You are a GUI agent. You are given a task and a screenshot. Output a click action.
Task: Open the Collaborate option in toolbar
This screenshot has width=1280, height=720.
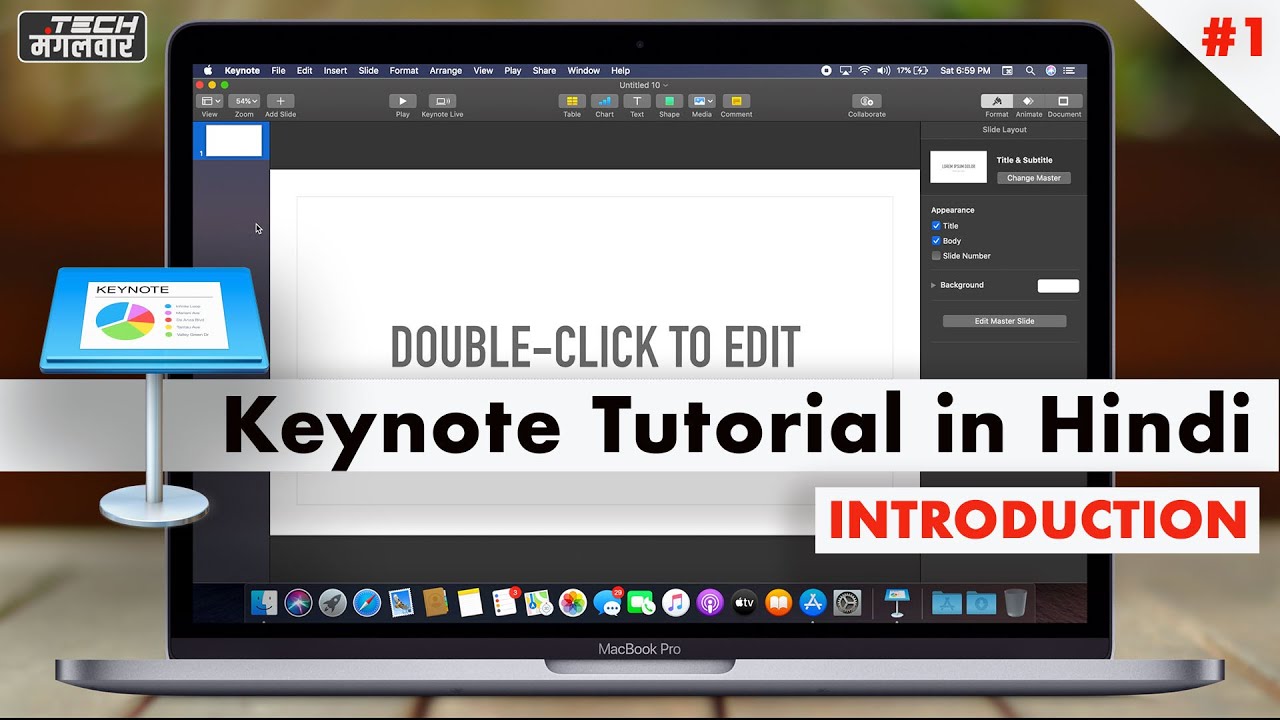(867, 101)
